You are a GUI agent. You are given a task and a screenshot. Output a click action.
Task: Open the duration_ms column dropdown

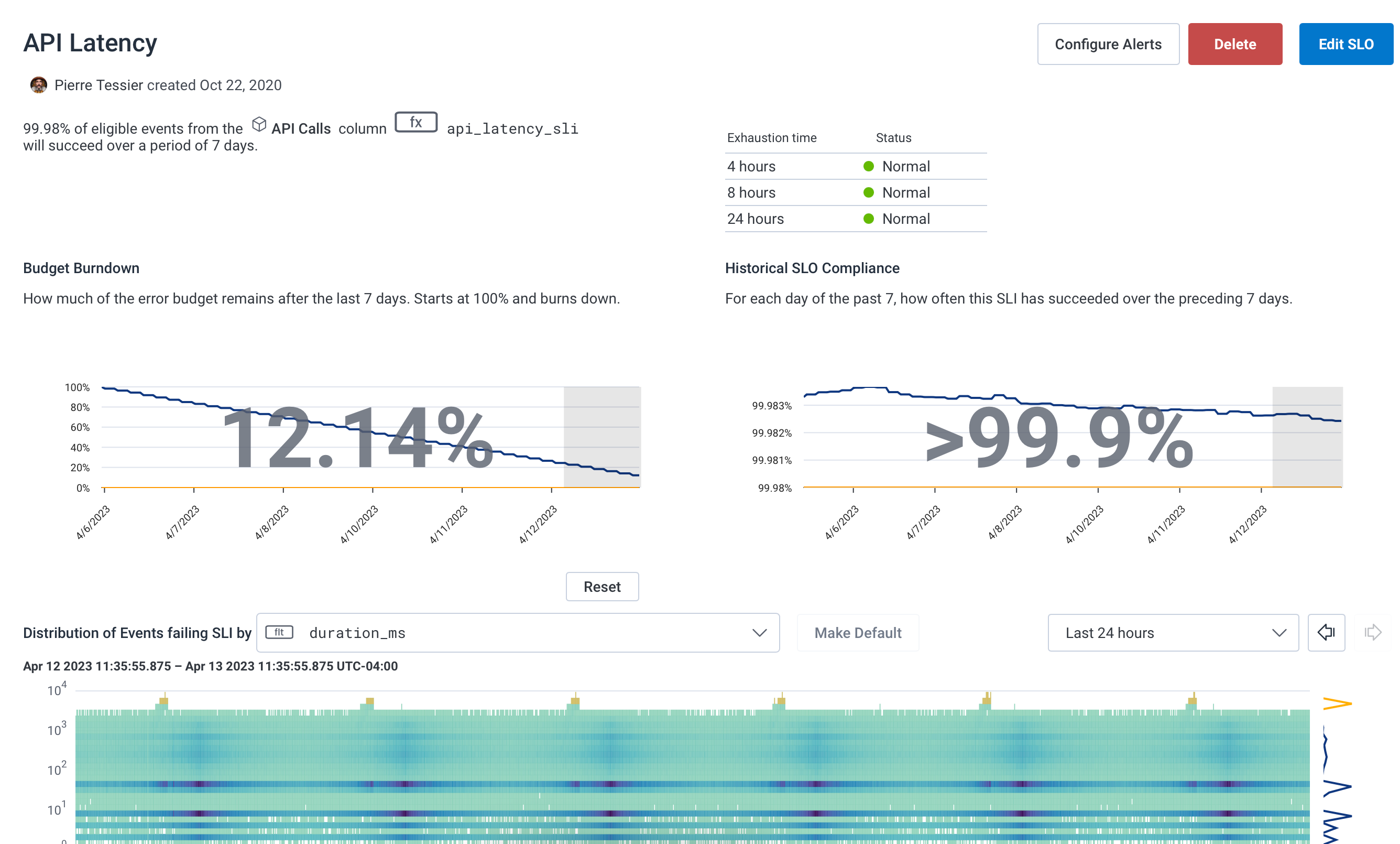(517, 633)
